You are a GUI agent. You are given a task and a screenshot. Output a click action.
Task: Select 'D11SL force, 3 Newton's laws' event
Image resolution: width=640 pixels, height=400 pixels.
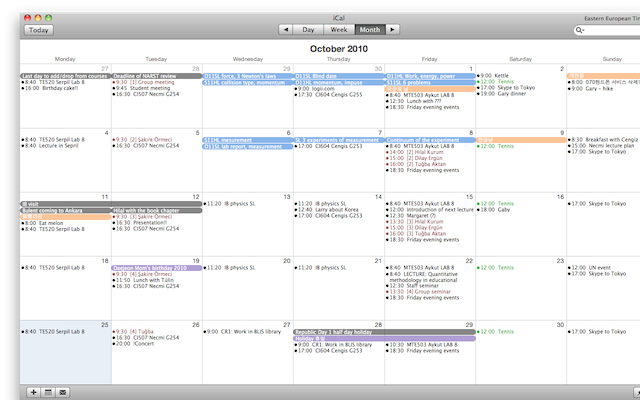pos(248,76)
